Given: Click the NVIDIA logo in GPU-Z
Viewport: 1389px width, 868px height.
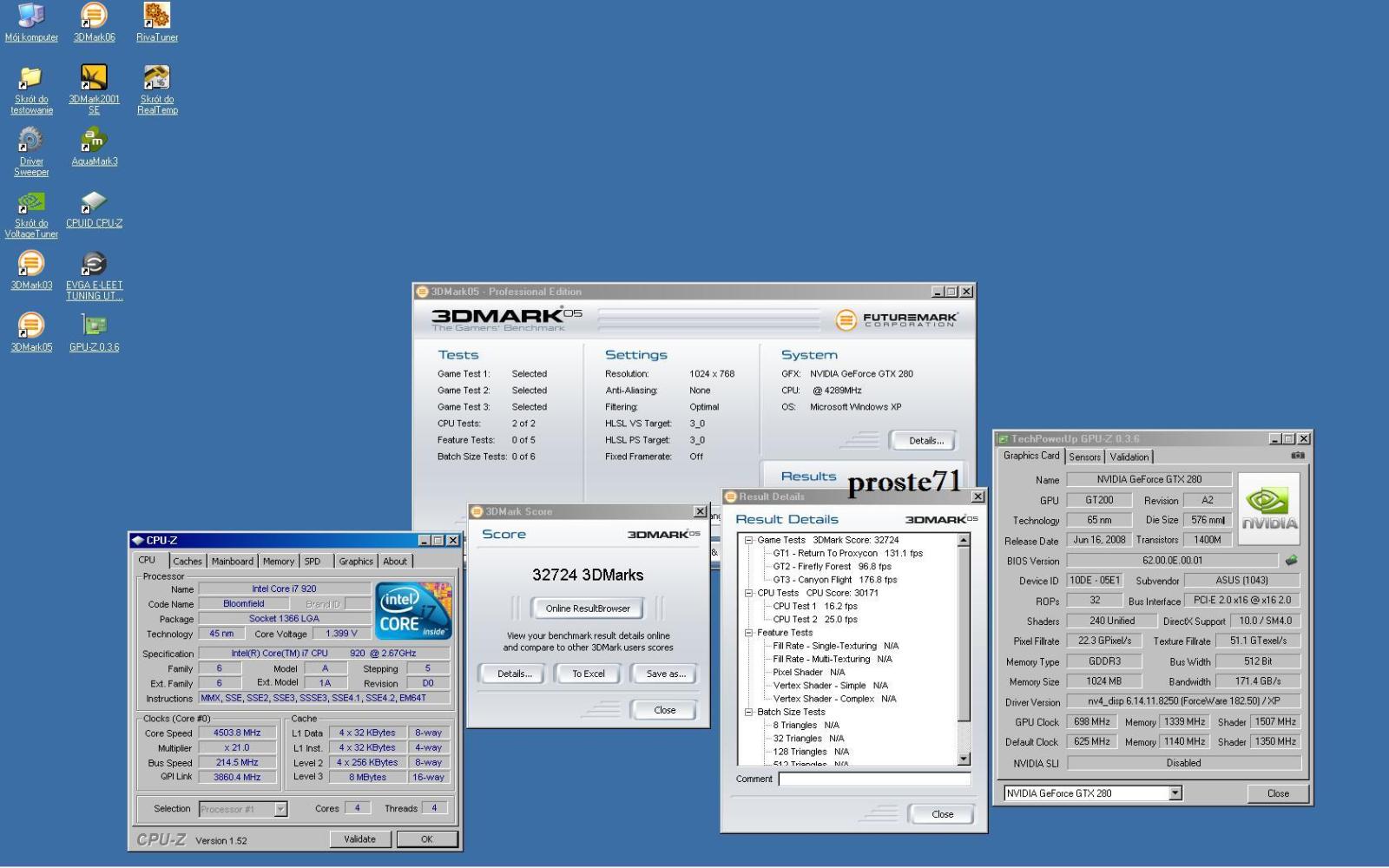Looking at the screenshot, I should (1269, 508).
